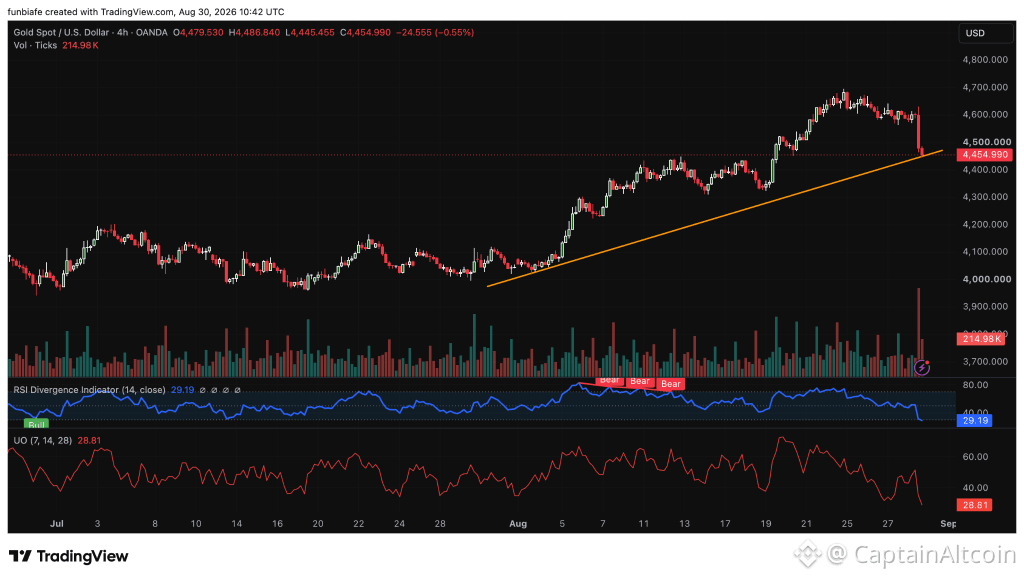Click the 4,600.000 price axis label

985,114
